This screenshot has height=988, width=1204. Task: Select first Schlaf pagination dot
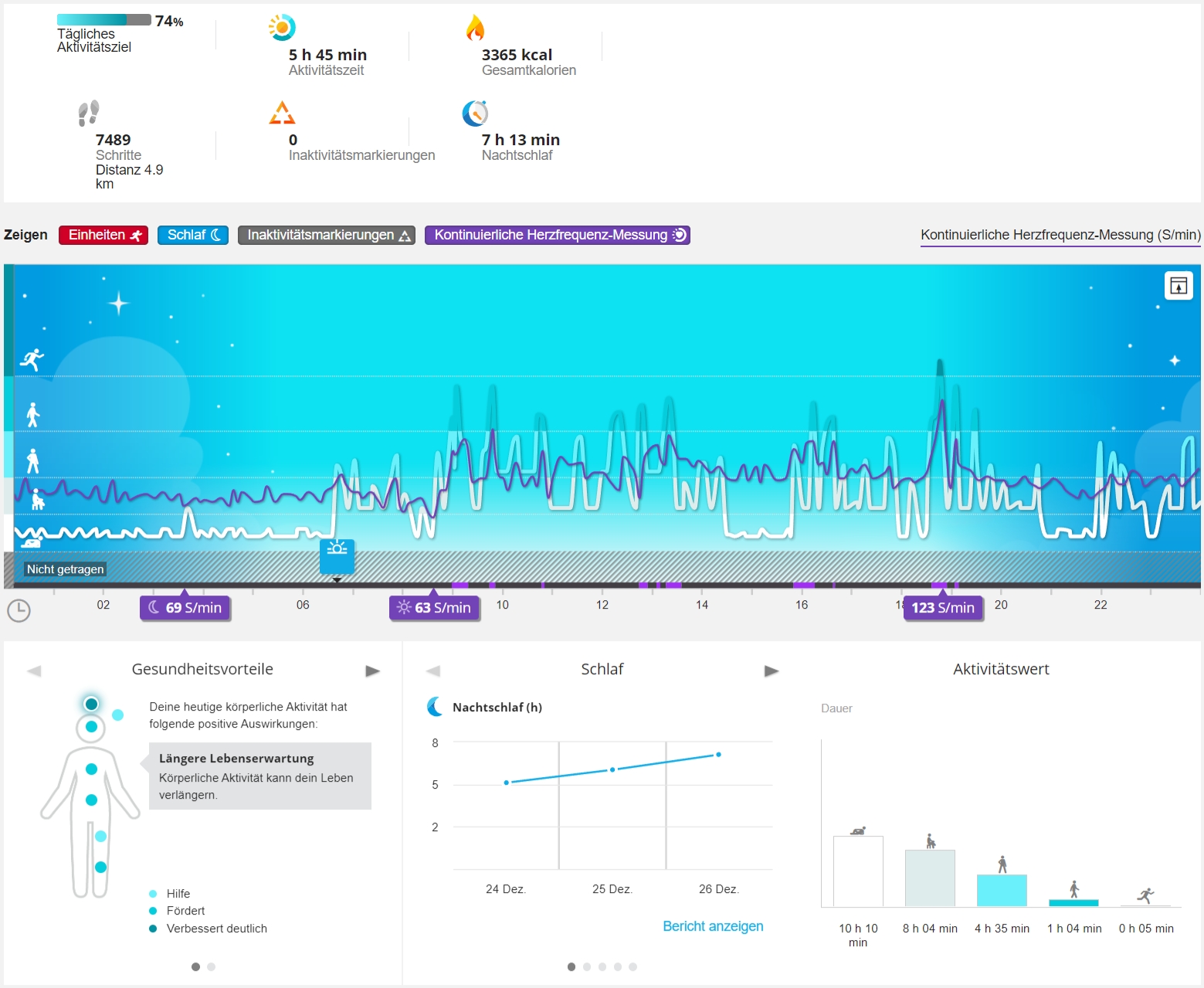(571, 966)
